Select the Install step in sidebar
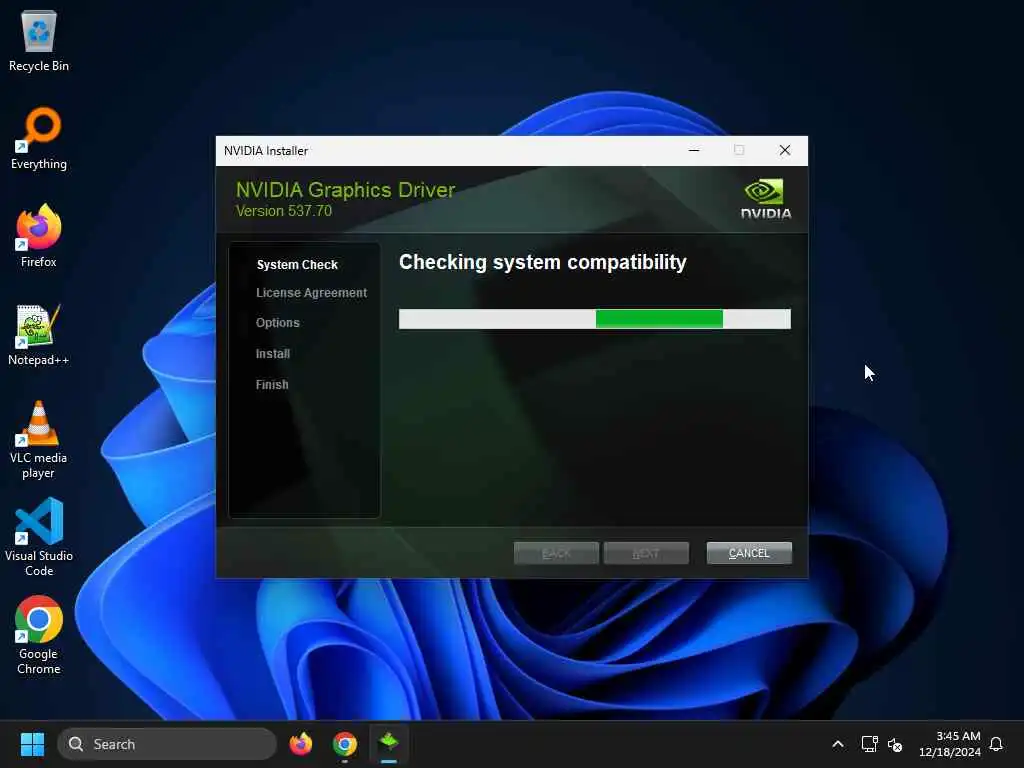The image size is (1024, 768). click(272, 353)
